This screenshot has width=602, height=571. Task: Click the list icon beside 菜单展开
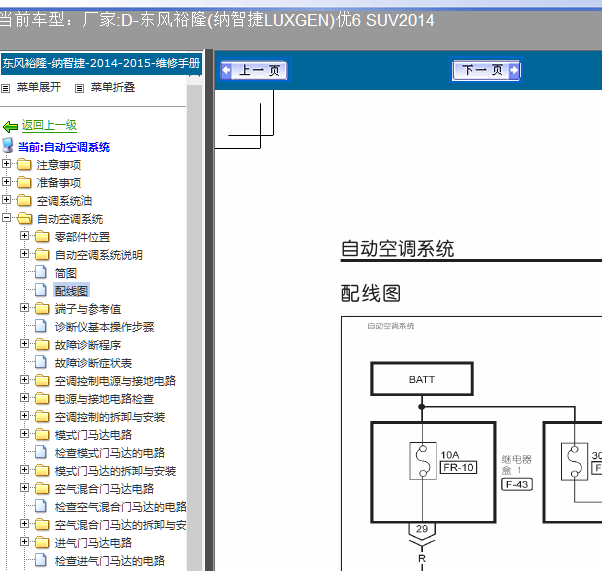tap(5, 89)
